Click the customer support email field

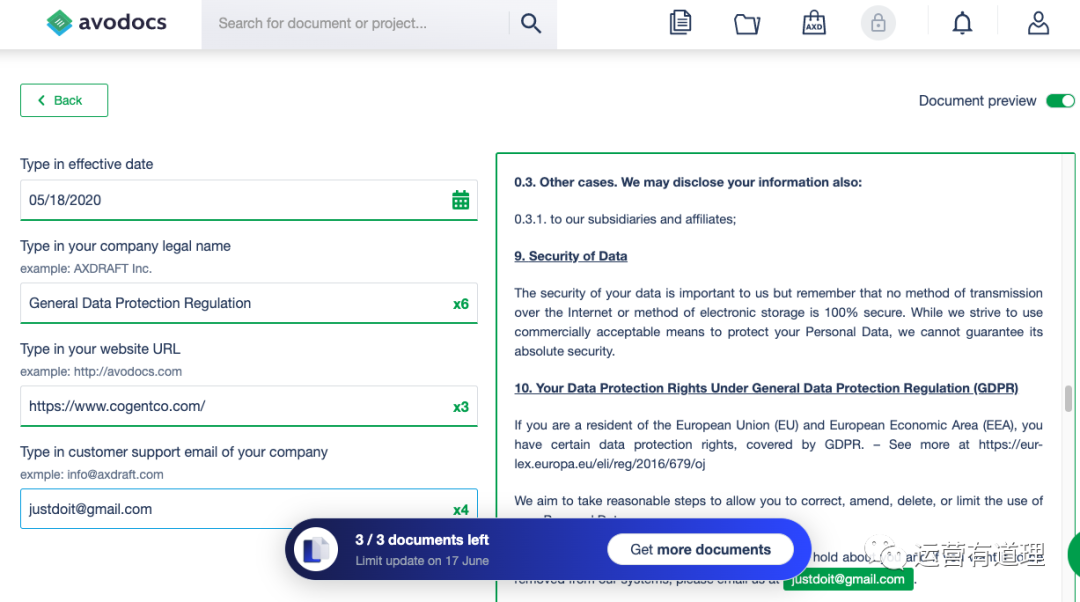click(x=230, y=509)
